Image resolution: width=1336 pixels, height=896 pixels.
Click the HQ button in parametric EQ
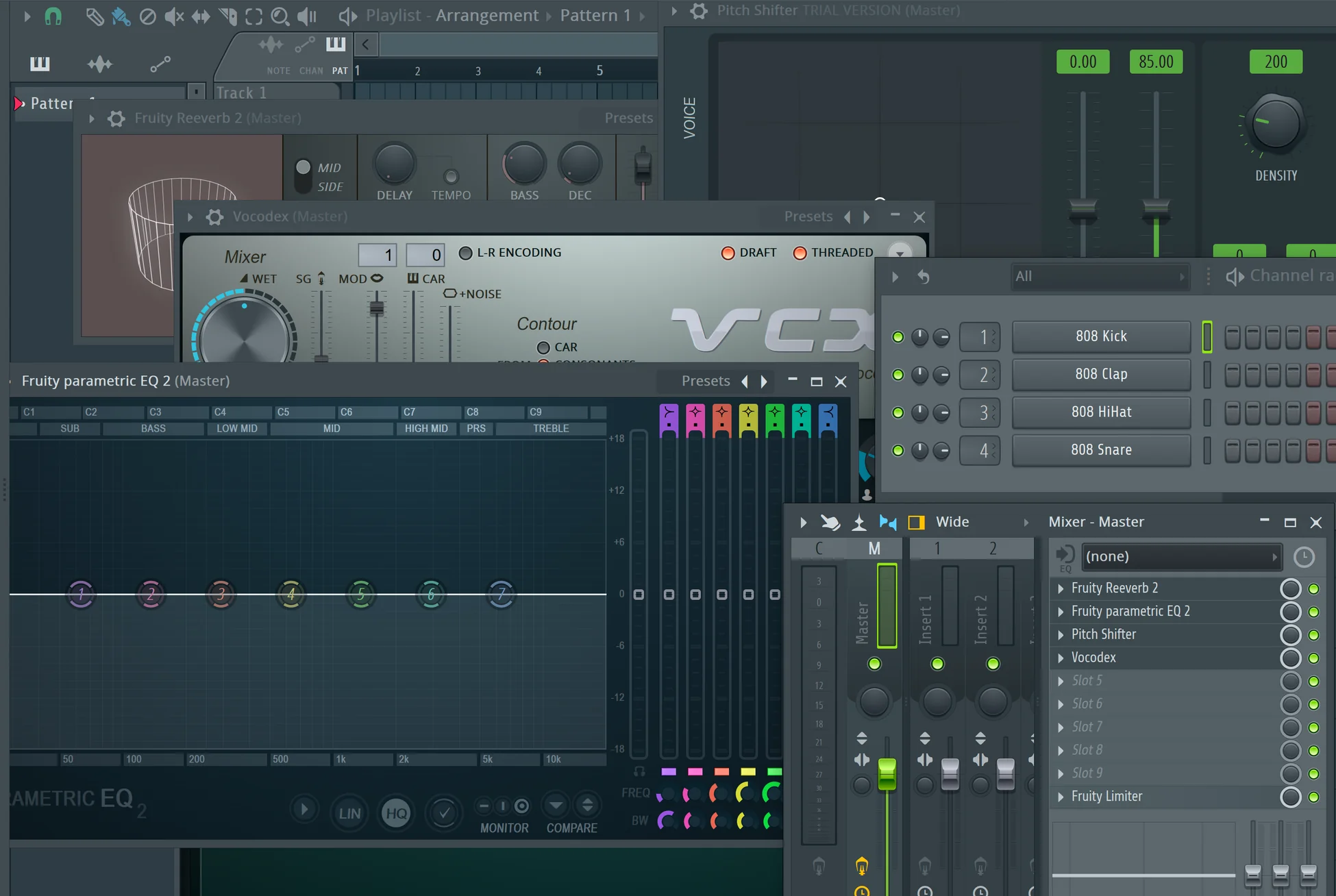396,813
